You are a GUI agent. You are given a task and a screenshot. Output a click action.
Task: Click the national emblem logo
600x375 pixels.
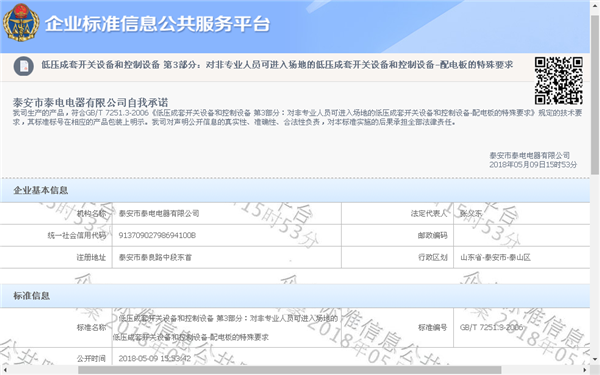pyautogui.click(x=21, y=23)
